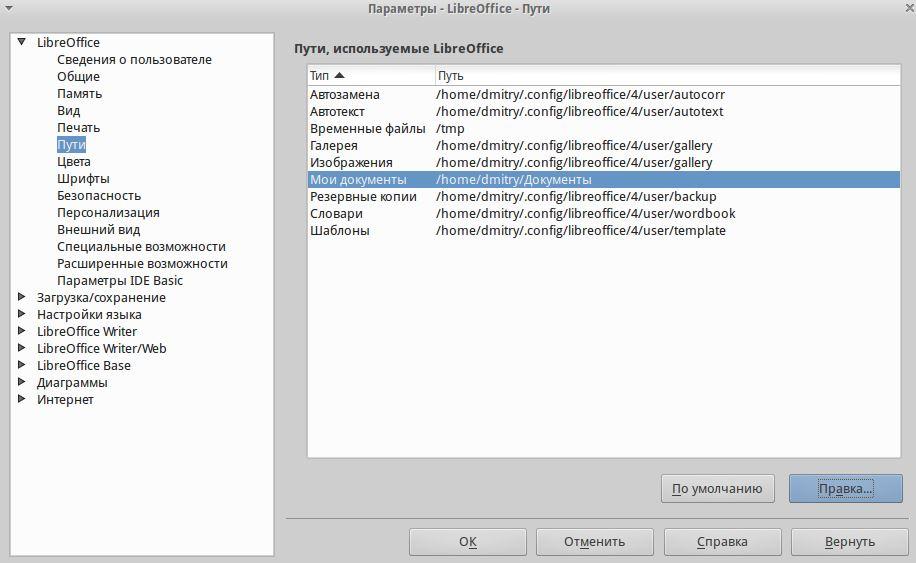This screenshot has width=916, height=563.
Task: Select the Словари path row
Action: click(603, 213)
